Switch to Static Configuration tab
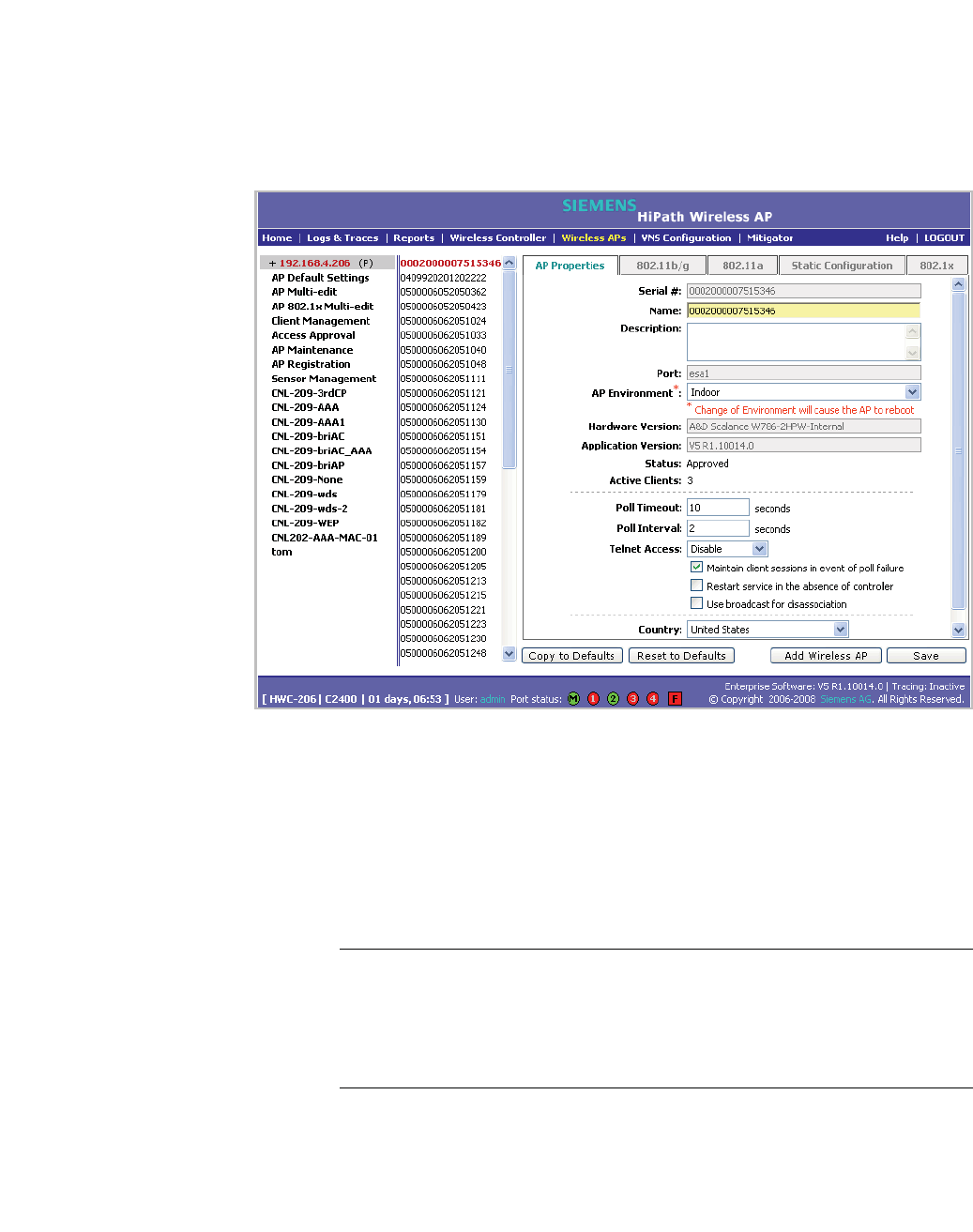 [842, 266]
